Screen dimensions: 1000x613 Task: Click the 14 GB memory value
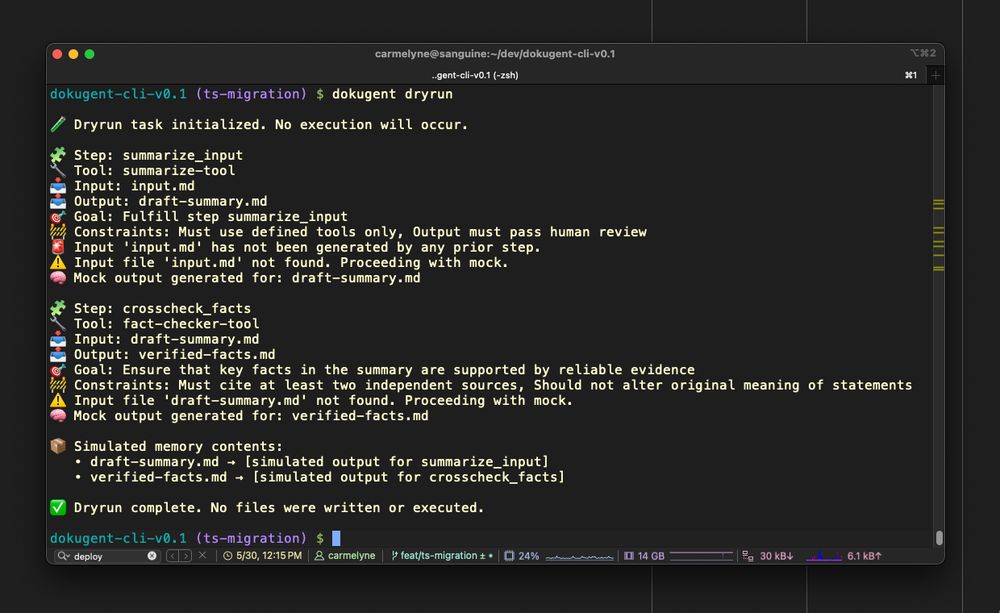click(651, 556)
